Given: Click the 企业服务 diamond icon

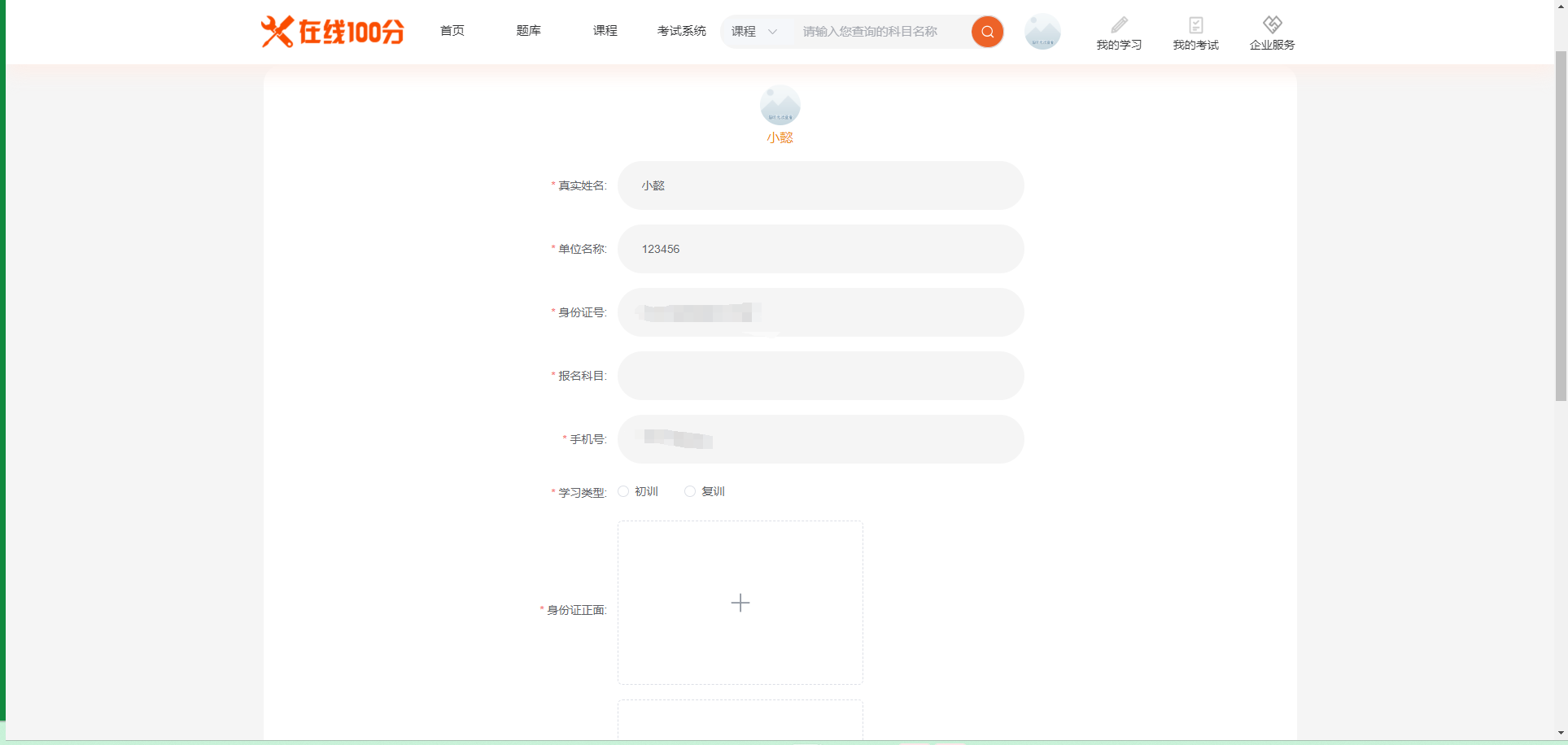Looking at the screenshot, I should 1273,24.
